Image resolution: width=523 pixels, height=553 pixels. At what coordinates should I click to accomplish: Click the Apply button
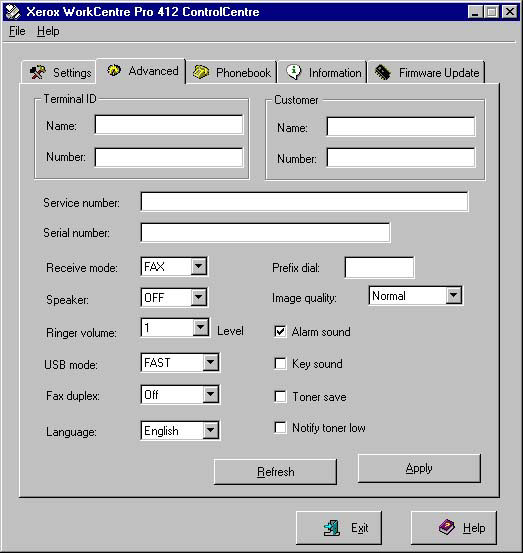(x=419, y=468)
